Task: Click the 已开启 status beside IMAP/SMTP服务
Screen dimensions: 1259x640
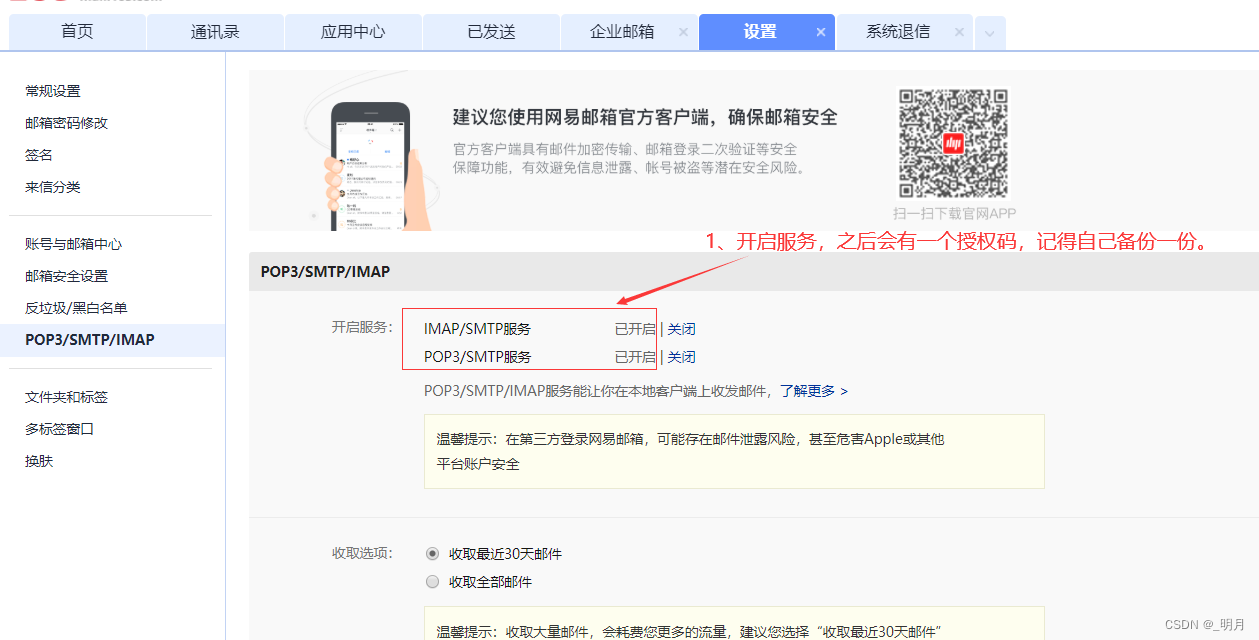Action: [x=635, y=329]
